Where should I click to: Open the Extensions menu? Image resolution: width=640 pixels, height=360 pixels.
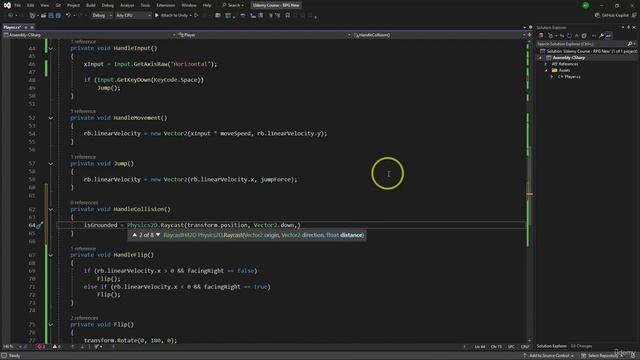[x=166, y=5]
